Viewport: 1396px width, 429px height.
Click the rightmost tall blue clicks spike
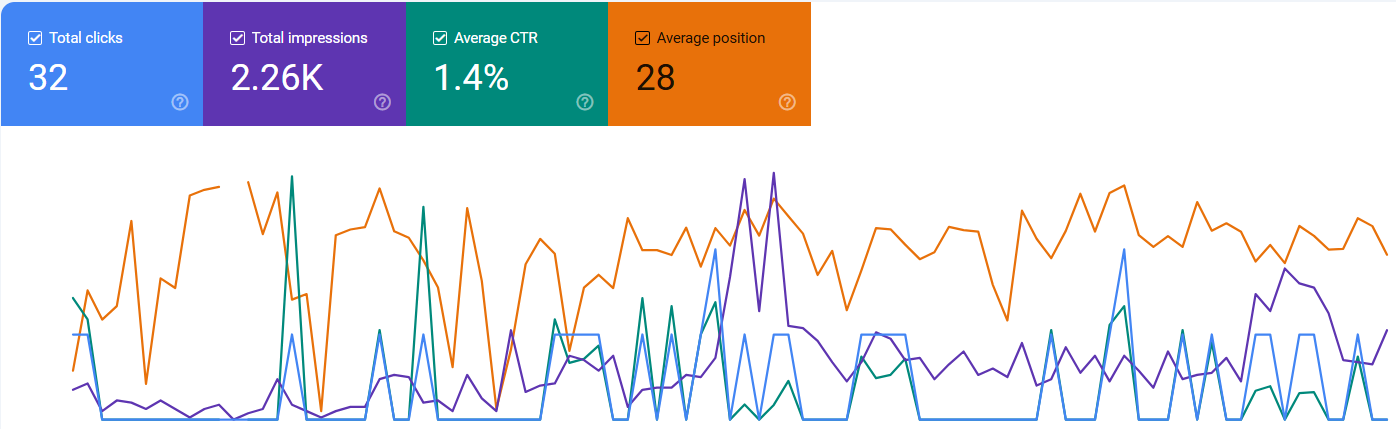[x=1125, y=250]
